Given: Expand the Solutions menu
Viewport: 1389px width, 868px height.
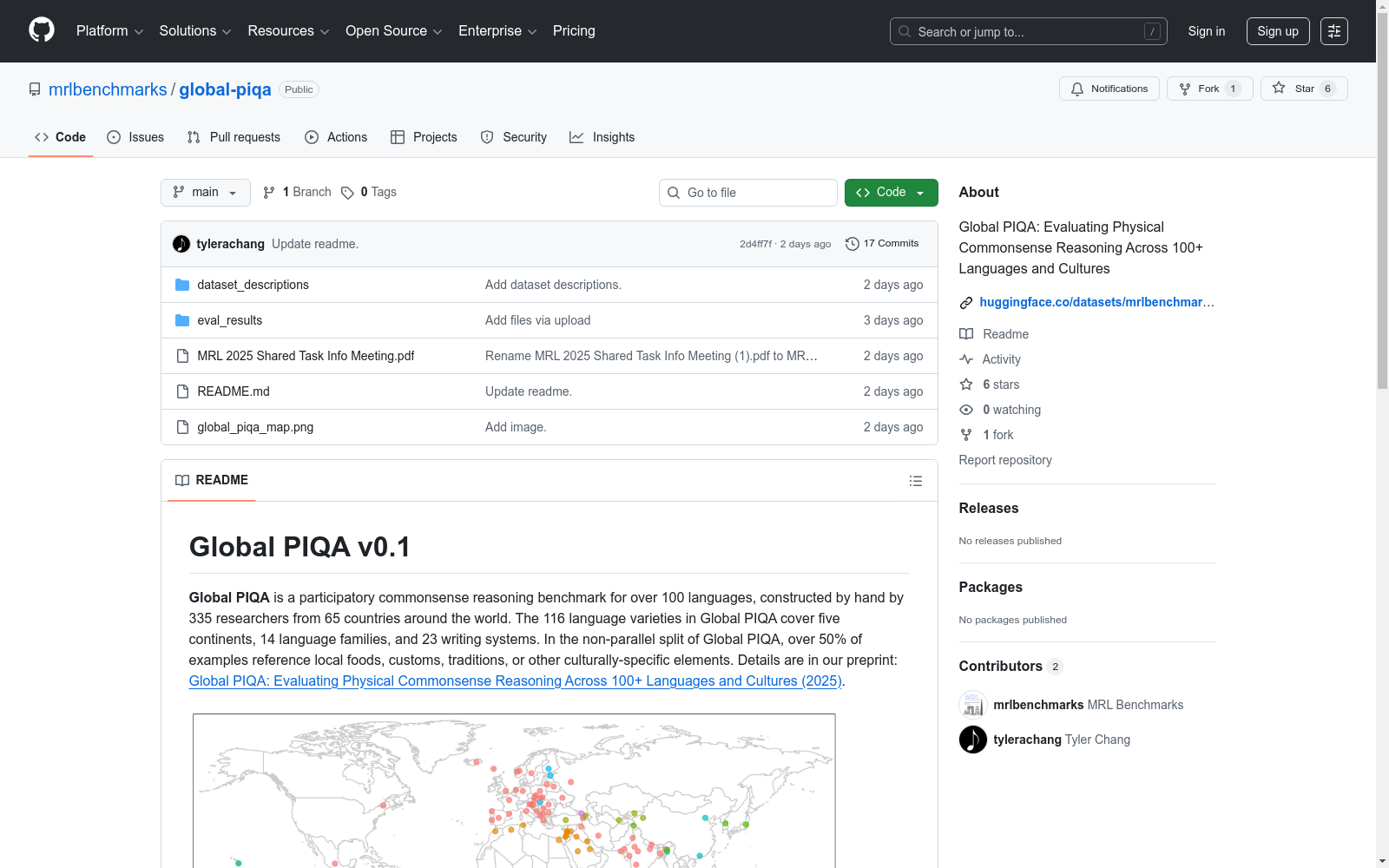Looking at the screenshot, I should [195, 30].
